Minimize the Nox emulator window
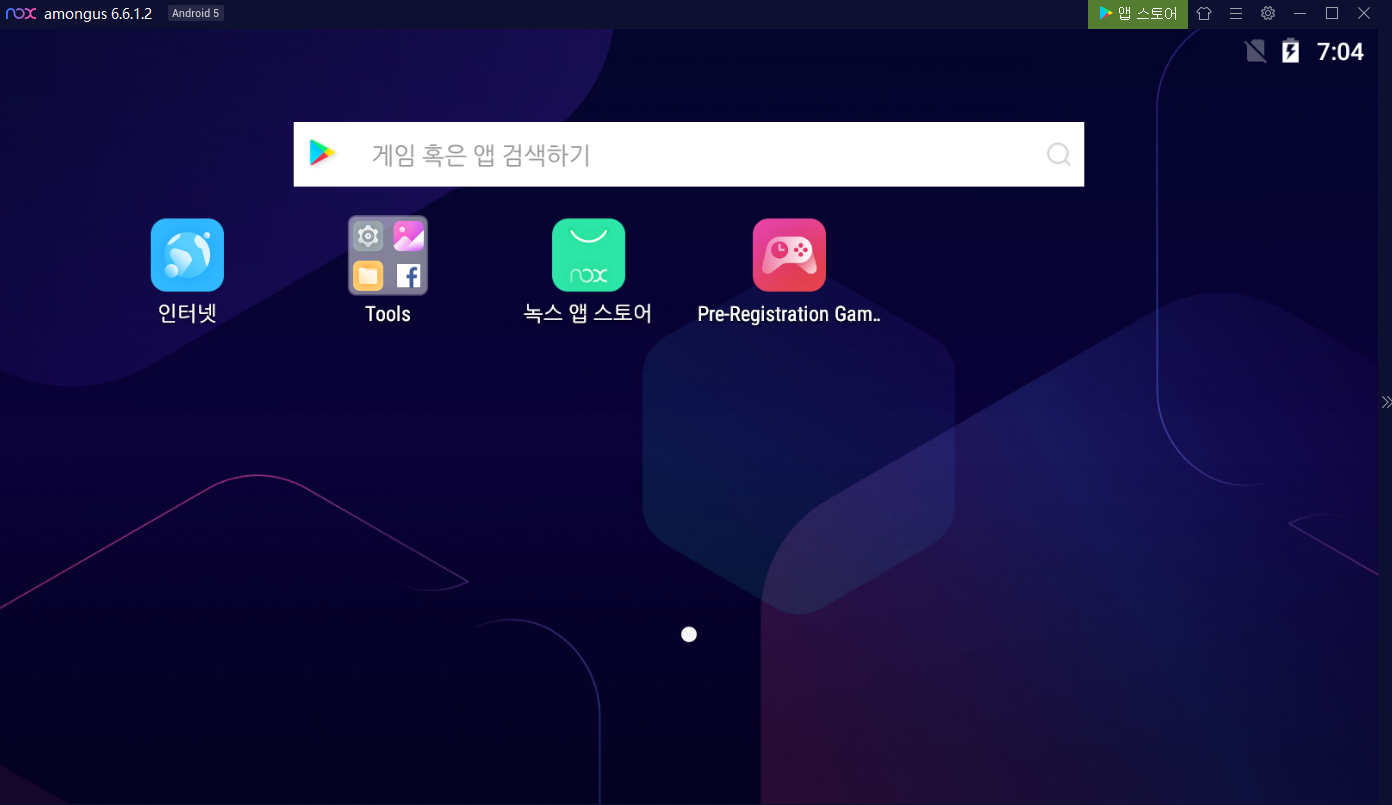Image resolution: width=1392 pixels, height=805 pixels. click(1300, 13)
